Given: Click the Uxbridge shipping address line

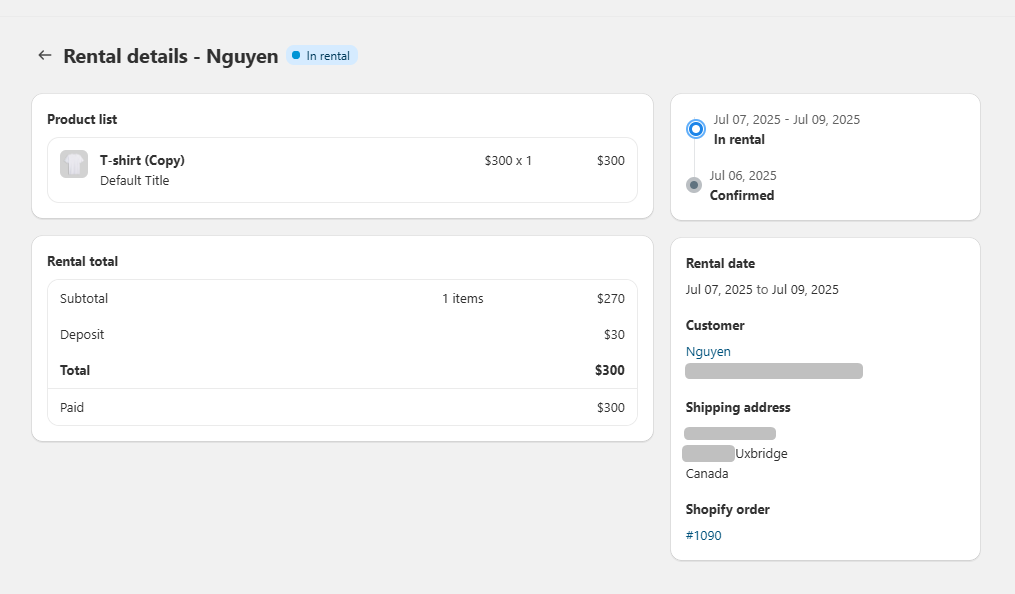Looking at the screenshot, I should point(761,453).
